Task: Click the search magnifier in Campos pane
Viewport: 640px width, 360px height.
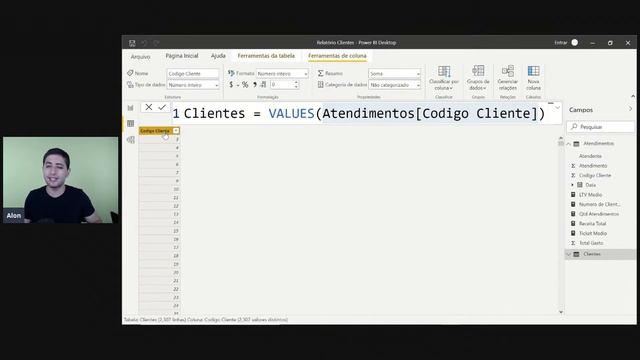Action: 574,127
